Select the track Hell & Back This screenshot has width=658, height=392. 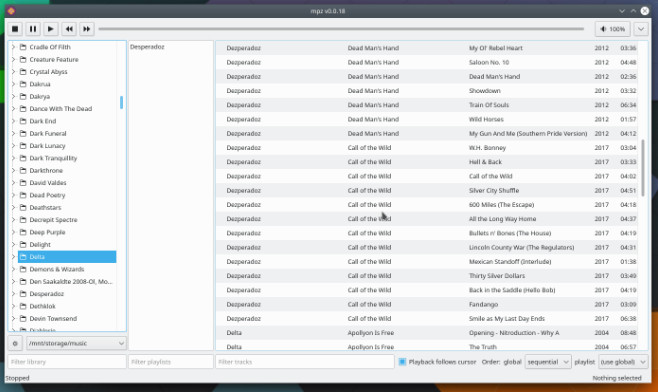[427, 162]
